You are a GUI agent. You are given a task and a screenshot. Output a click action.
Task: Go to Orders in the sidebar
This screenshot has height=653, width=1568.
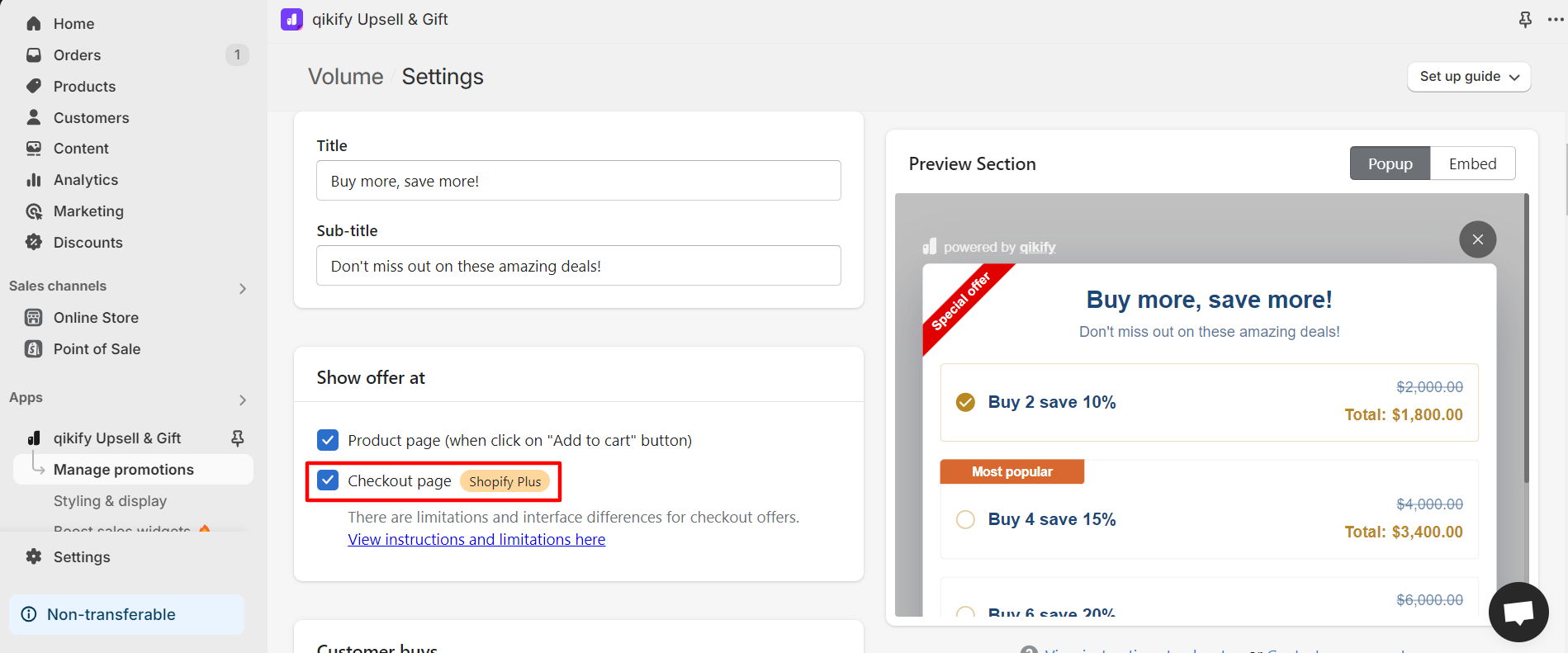pos(77,55)
